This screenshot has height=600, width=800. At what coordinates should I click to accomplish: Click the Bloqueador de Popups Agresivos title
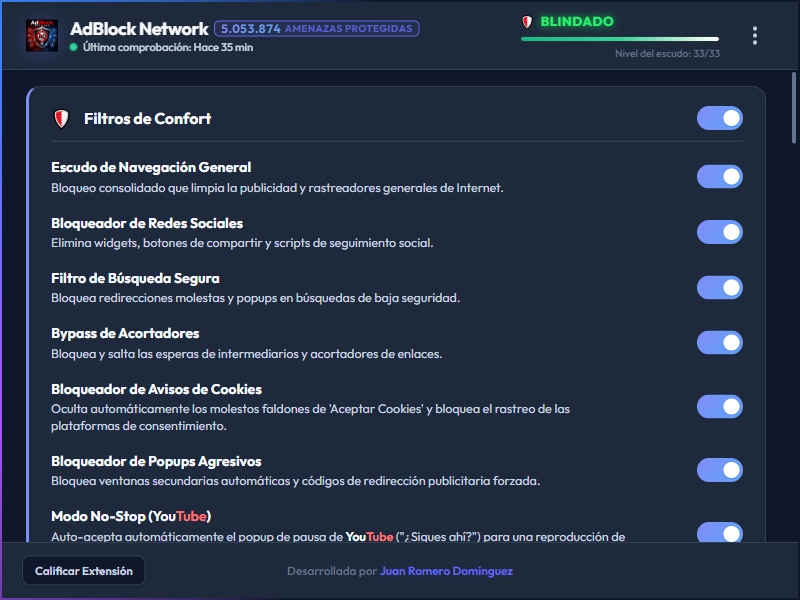click(x=156, y=462)
